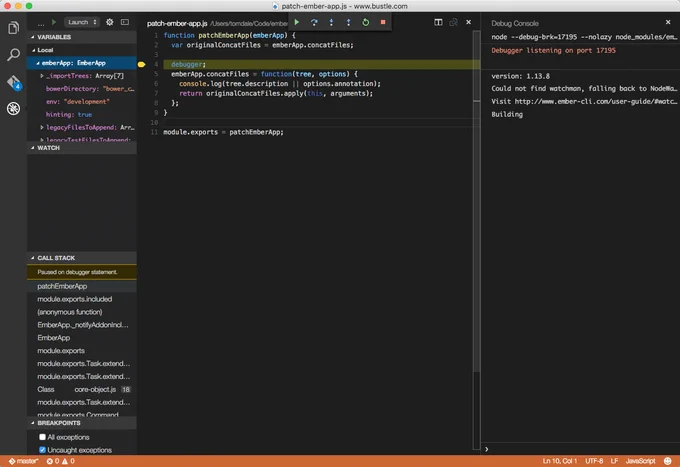Click the patch-ember-app.js editor tab title
Image resolution: width=680 pixels, height=467 pixels.
pyautogui.click(x=177, y=23)
